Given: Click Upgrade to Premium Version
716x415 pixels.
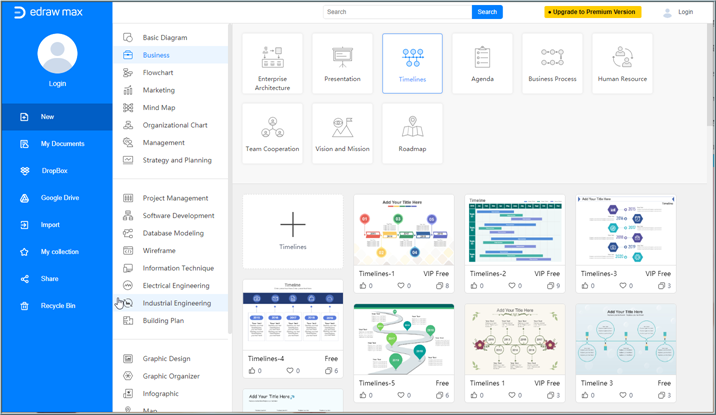Looking at the screenshot, I should click(593, 12).
